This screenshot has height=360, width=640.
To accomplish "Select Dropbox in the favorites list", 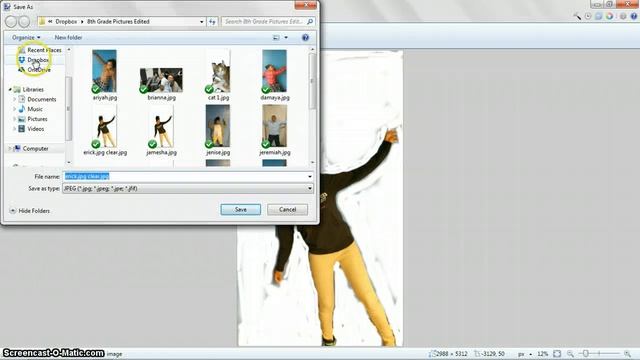I will [x=33, y=60].
